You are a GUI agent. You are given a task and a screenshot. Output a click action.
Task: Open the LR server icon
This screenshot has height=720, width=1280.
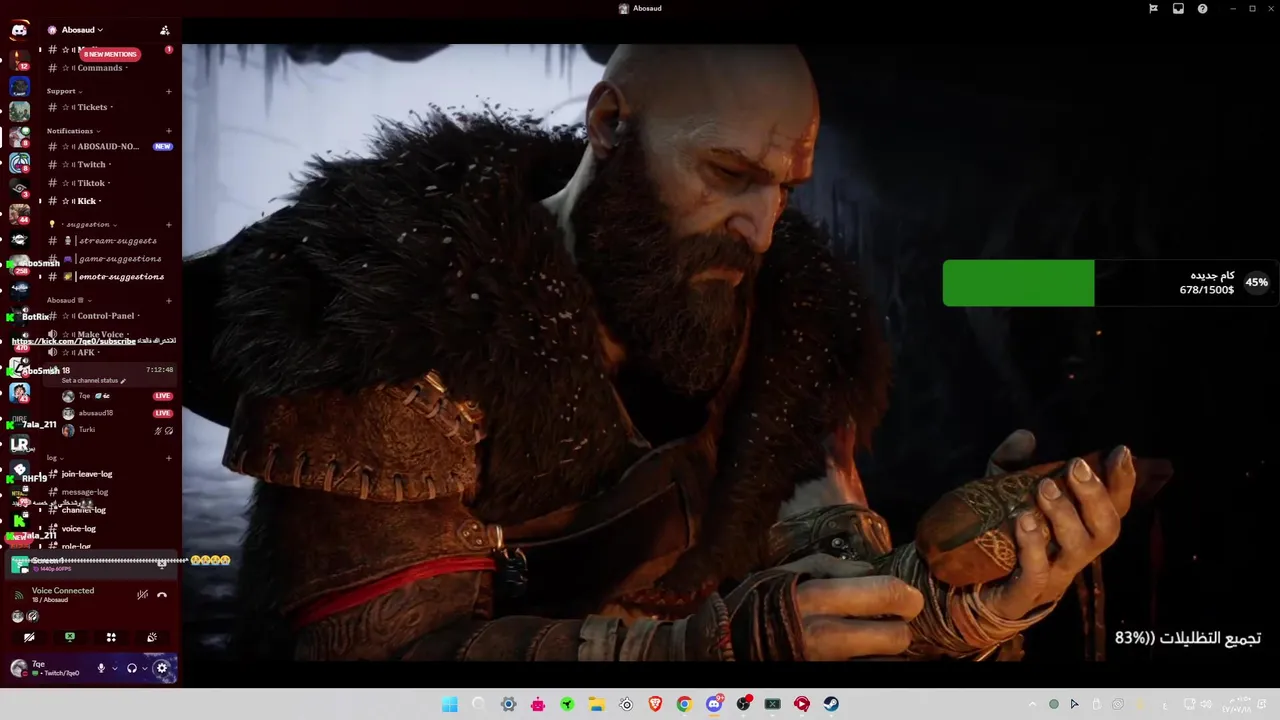pos(19,445)
